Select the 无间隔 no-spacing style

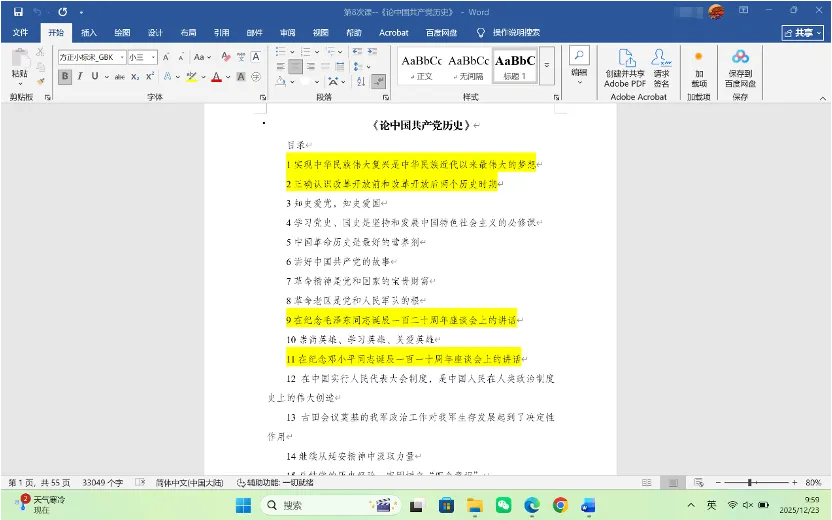coord(469,66)
